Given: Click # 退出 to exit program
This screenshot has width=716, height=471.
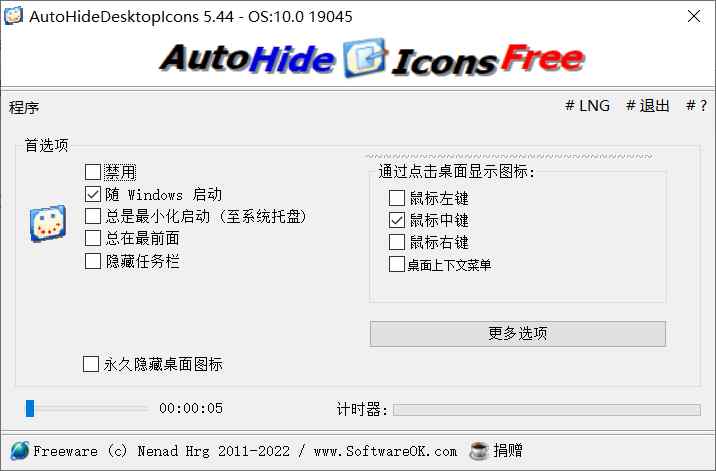Looking at the screenshot, I should click(648, 106).
